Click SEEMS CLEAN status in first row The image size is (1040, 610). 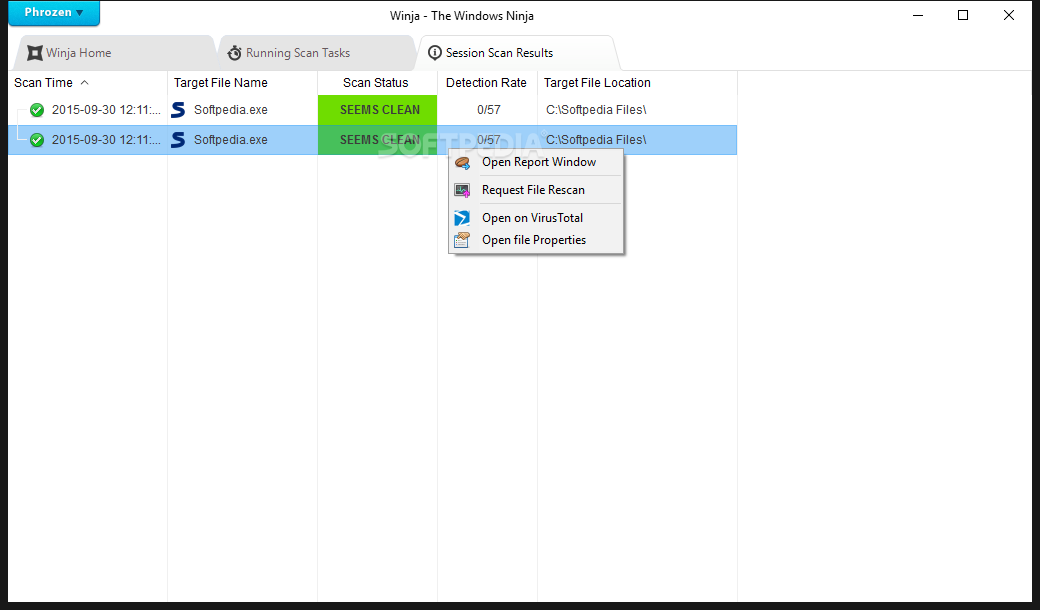click(377, 110)
